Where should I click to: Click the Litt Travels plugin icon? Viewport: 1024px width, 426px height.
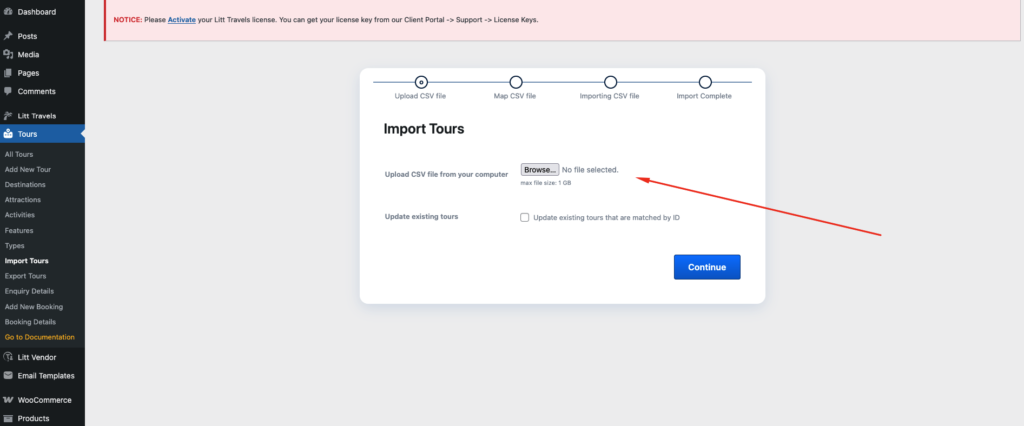(x=9, y=116)
